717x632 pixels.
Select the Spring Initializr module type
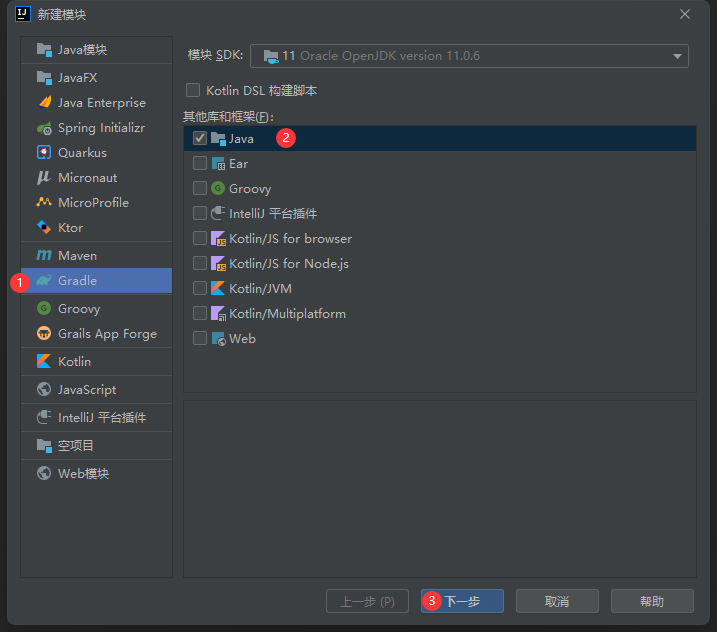pos(96,128)
